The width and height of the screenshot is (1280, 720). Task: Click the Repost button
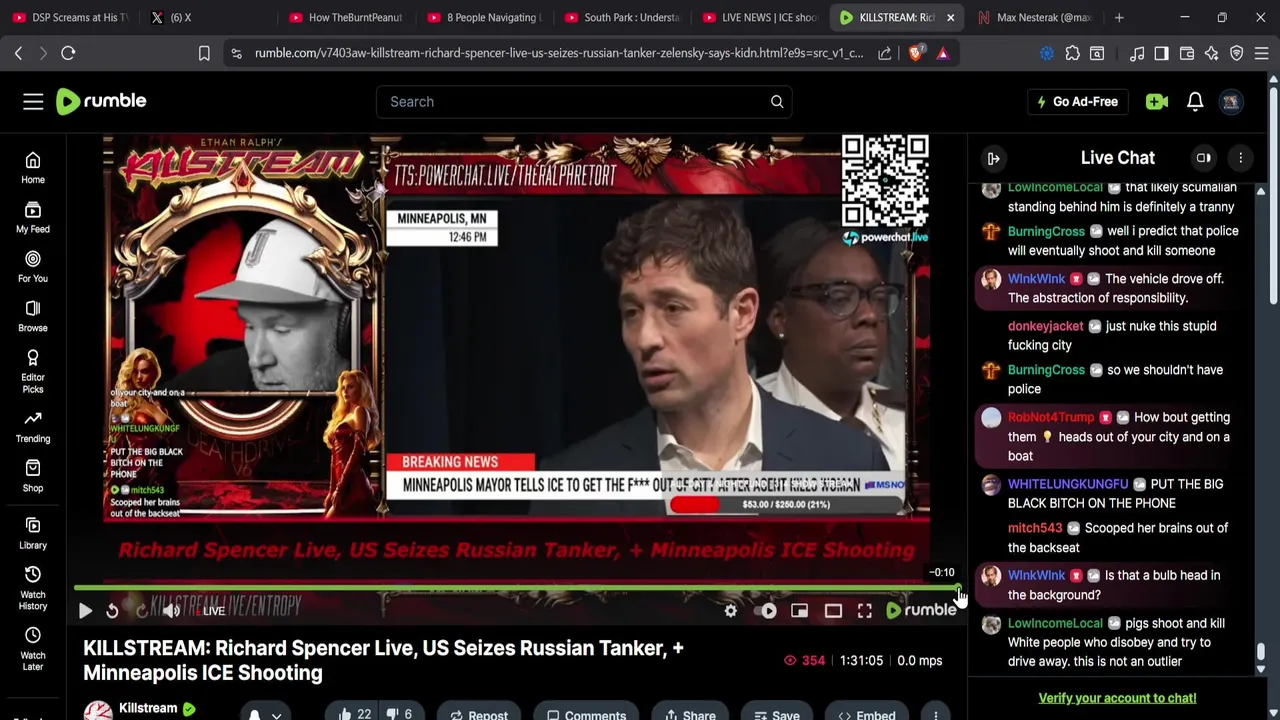coord(479,714)
